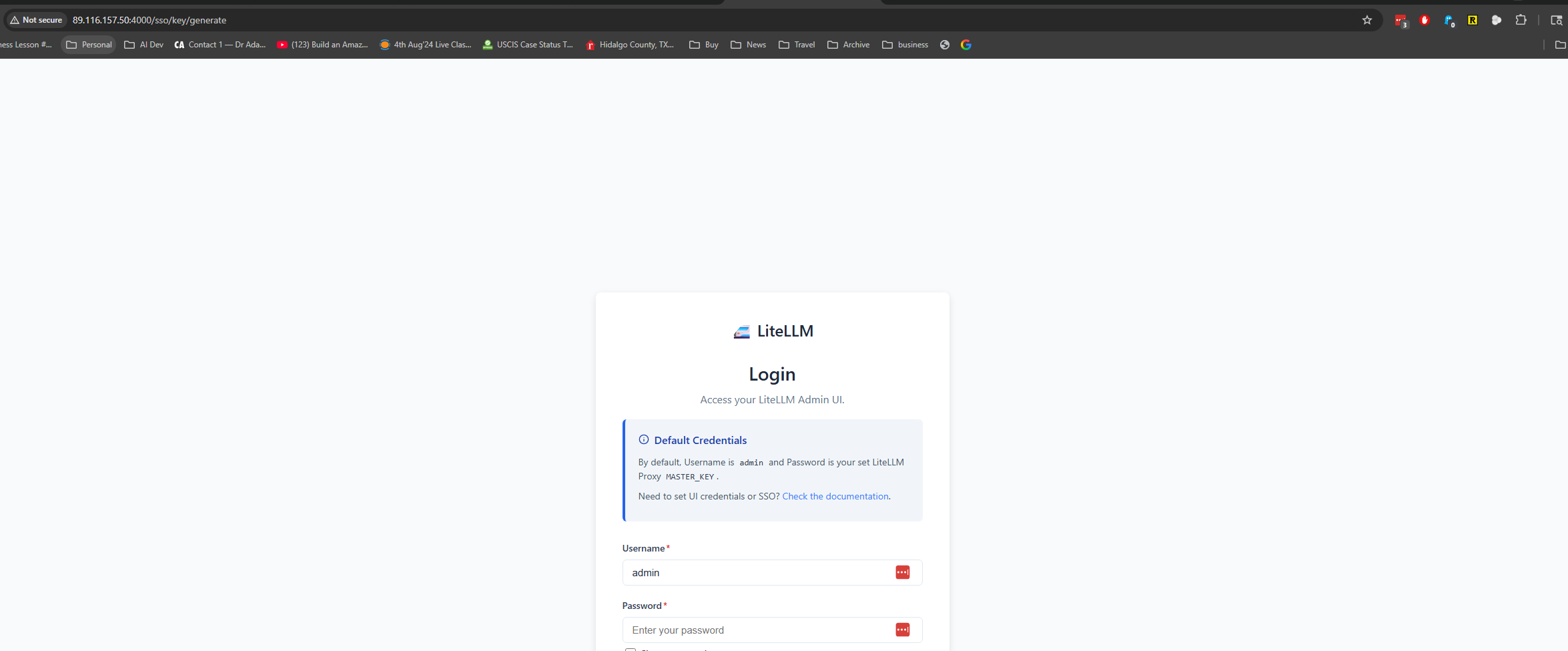This screenshot has height=651, width=1568.
Task: Open the Travel bookmarks folder
Action: [x=796, y=45]
